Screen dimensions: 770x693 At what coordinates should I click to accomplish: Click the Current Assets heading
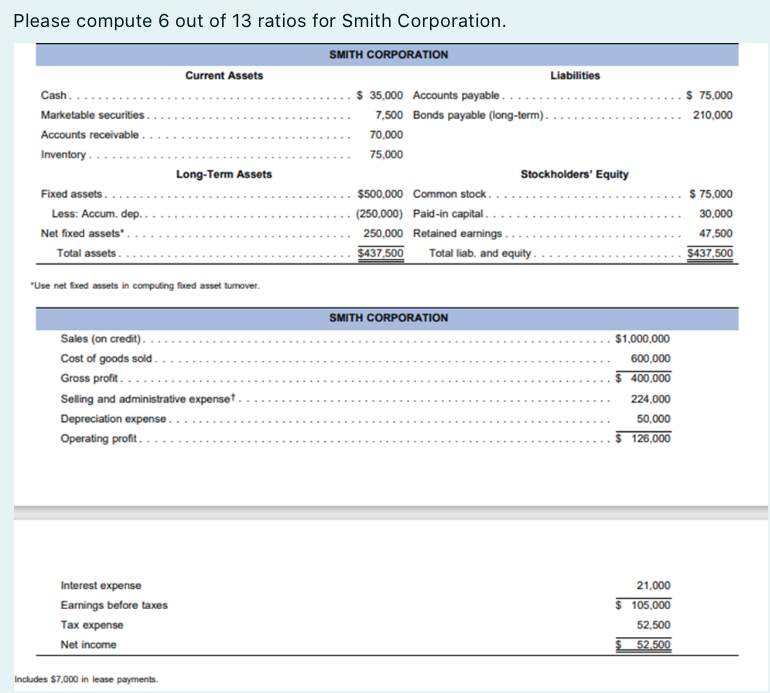click(x=224, y=76)
